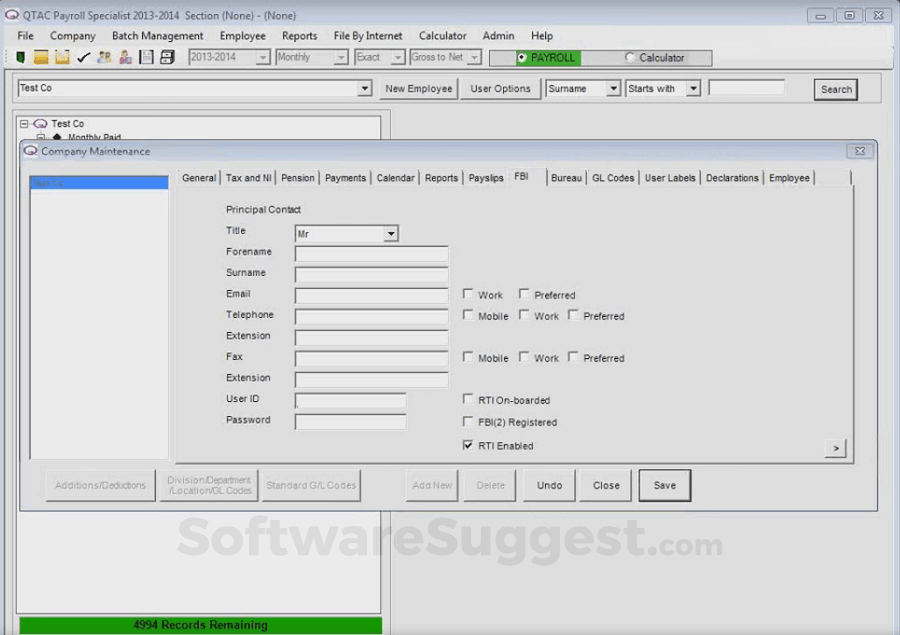Select the single employee toolbar icon
Image resolution: width=900 pixels, height=635 pixels.
pyautogui.click(x=126, y=57)
